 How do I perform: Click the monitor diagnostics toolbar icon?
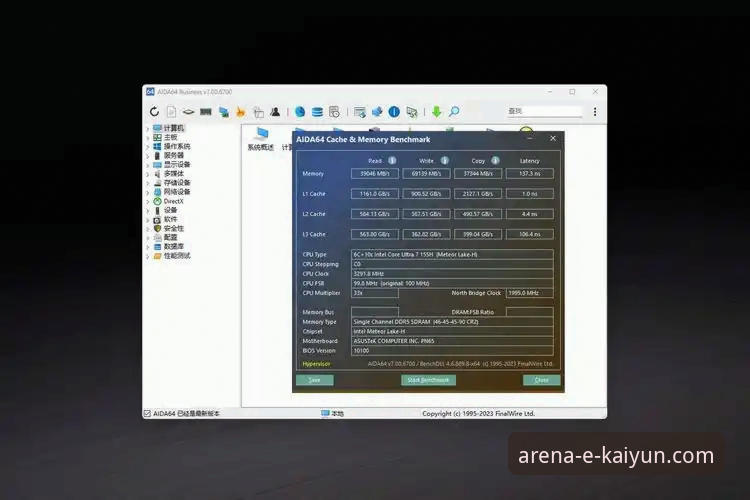pos(360,112)
